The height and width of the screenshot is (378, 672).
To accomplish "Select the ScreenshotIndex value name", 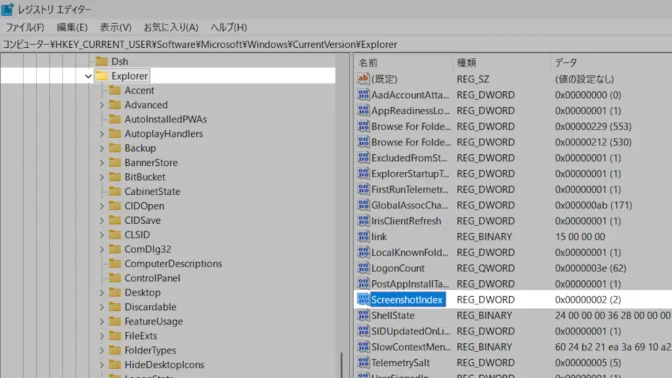I will (407, 300).
